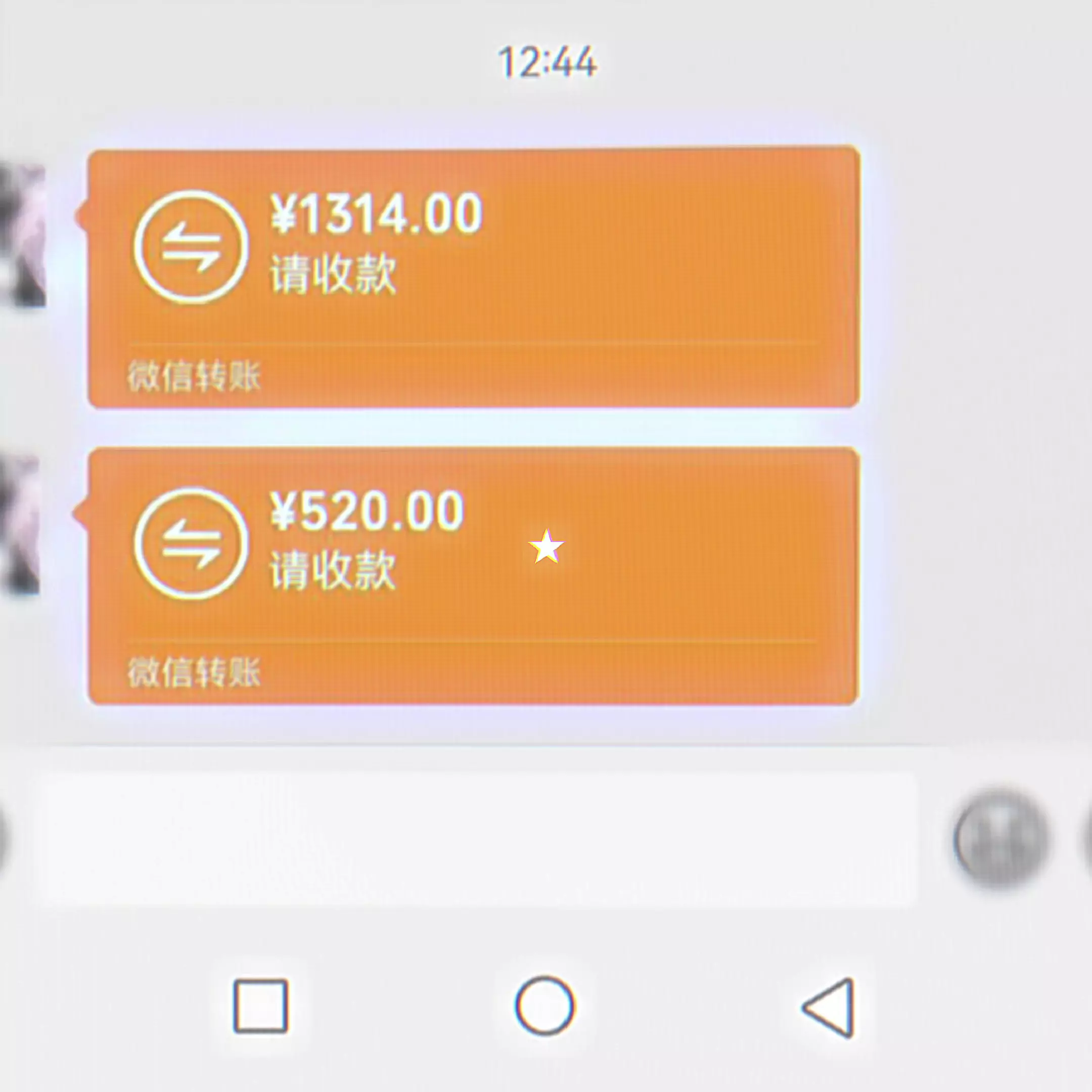Tap the white star on second bubble

click(x=546, y=547)
